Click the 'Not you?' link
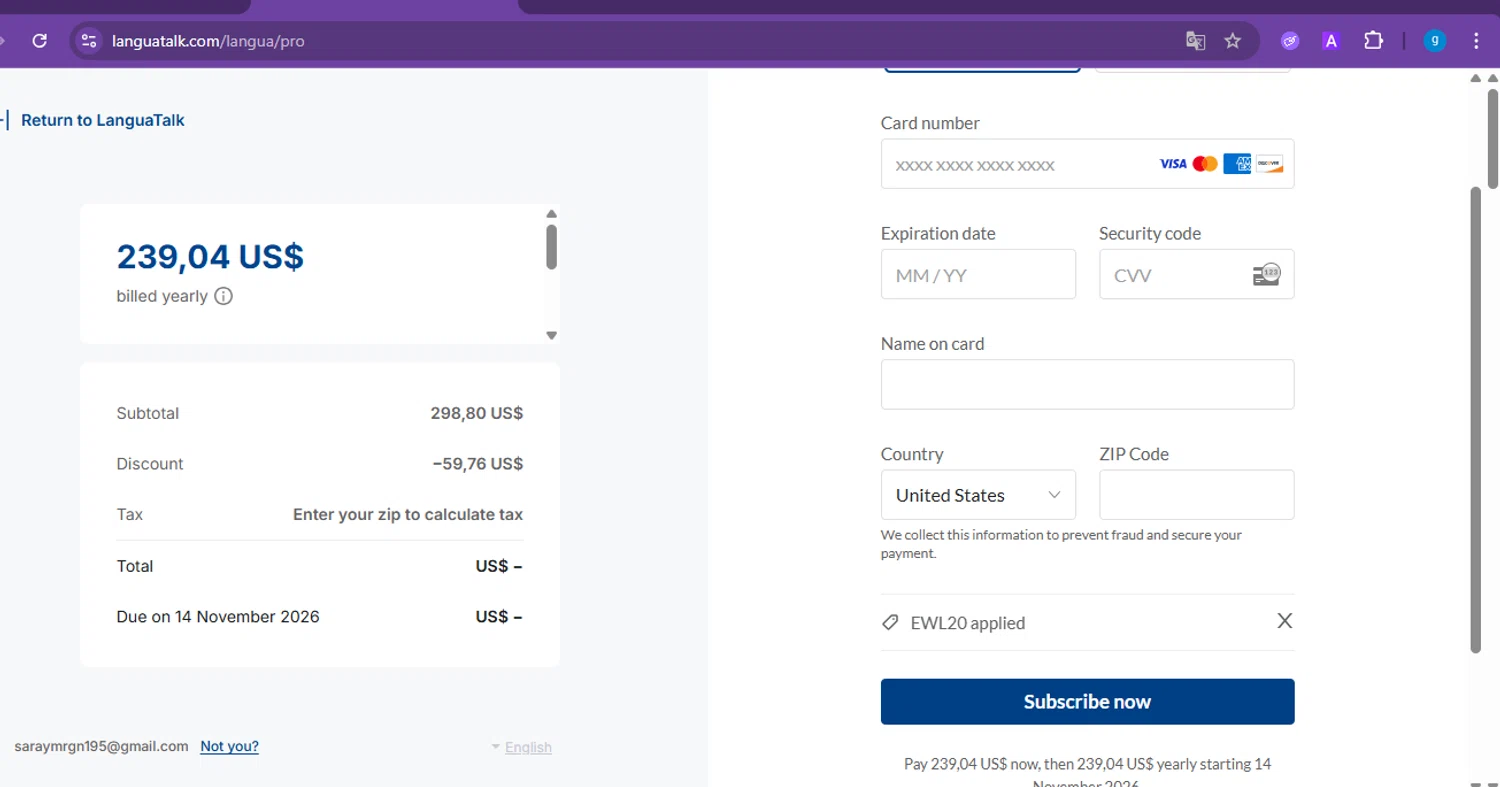 (x=229, y=746)
